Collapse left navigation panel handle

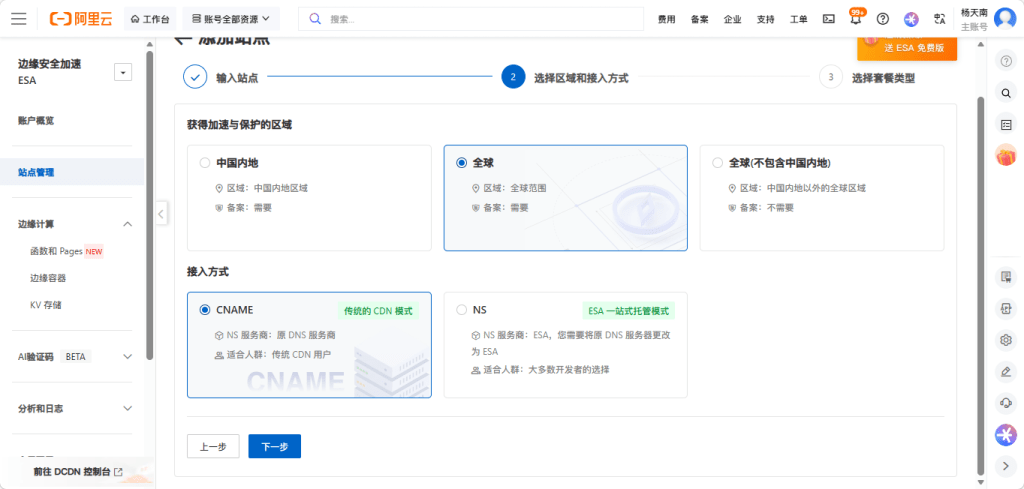point(162,213)
